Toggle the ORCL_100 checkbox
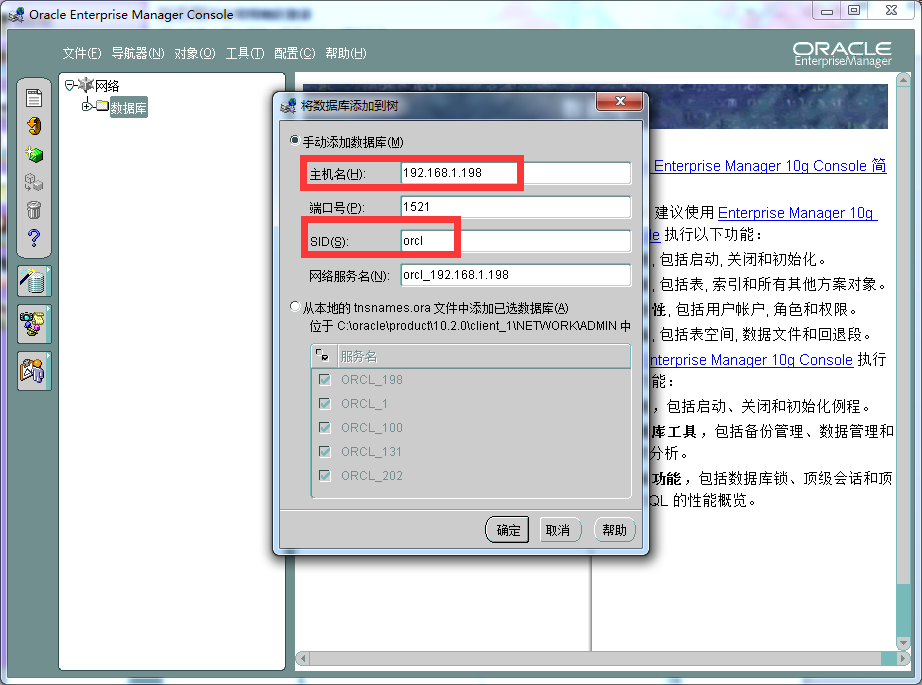Viewport: 922px width, 685px height. pyautogui.click(x=325, y=427)
